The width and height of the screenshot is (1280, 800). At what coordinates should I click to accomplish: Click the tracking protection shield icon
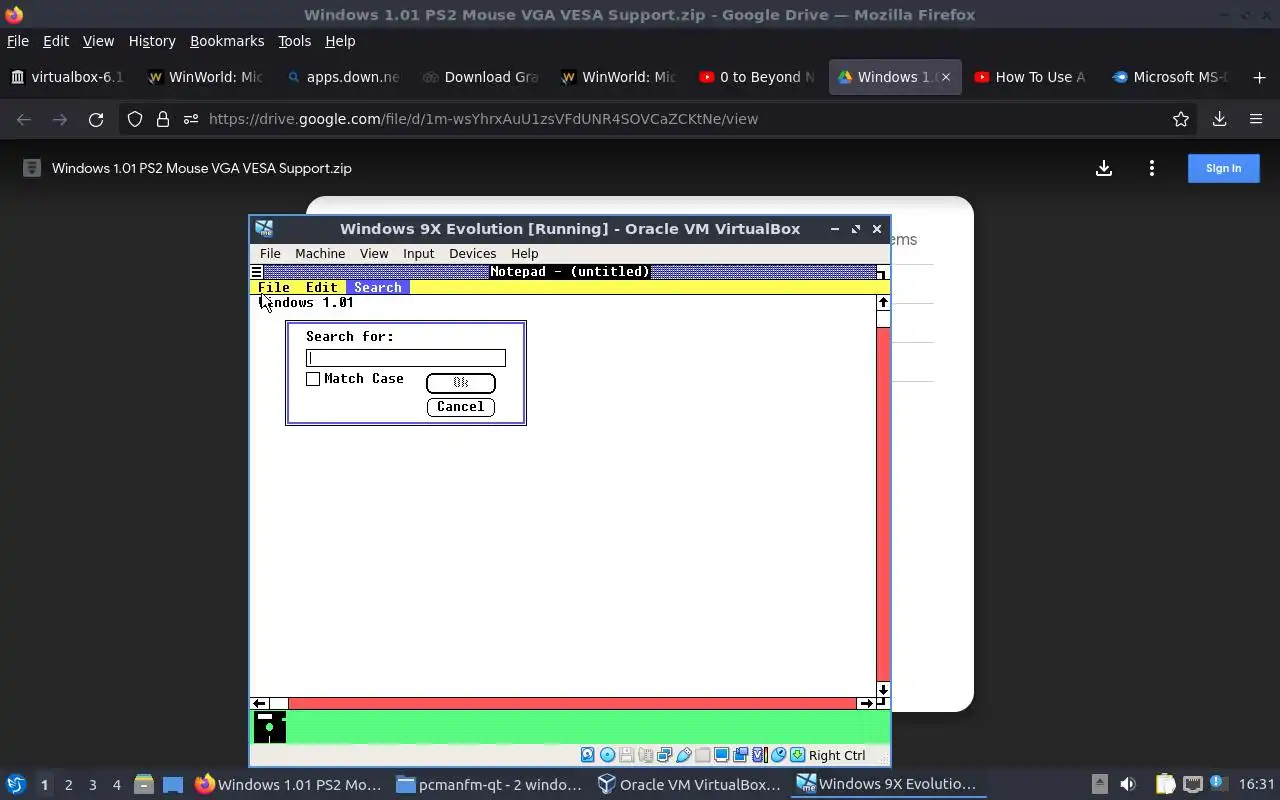pos(135,119)
